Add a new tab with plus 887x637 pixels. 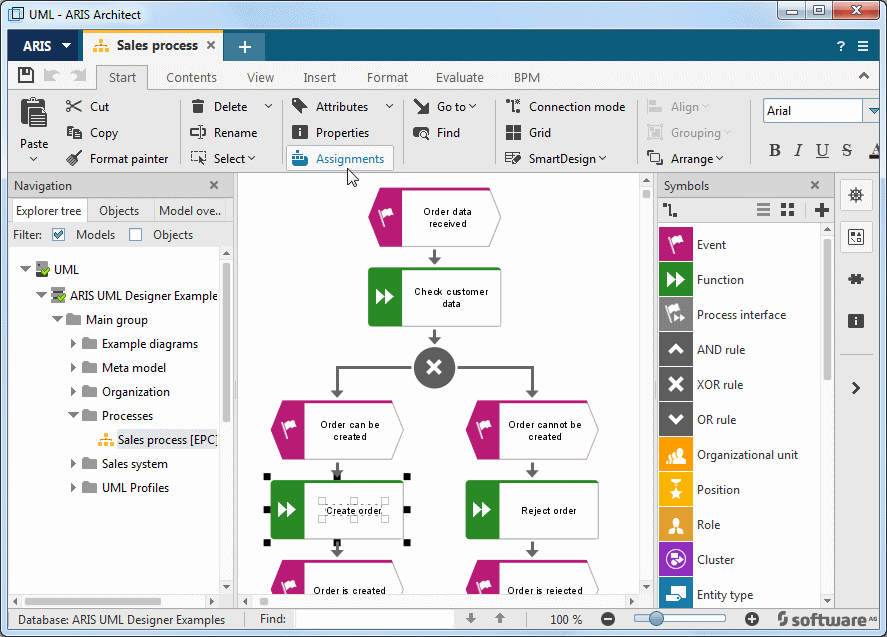coord(244,46)
